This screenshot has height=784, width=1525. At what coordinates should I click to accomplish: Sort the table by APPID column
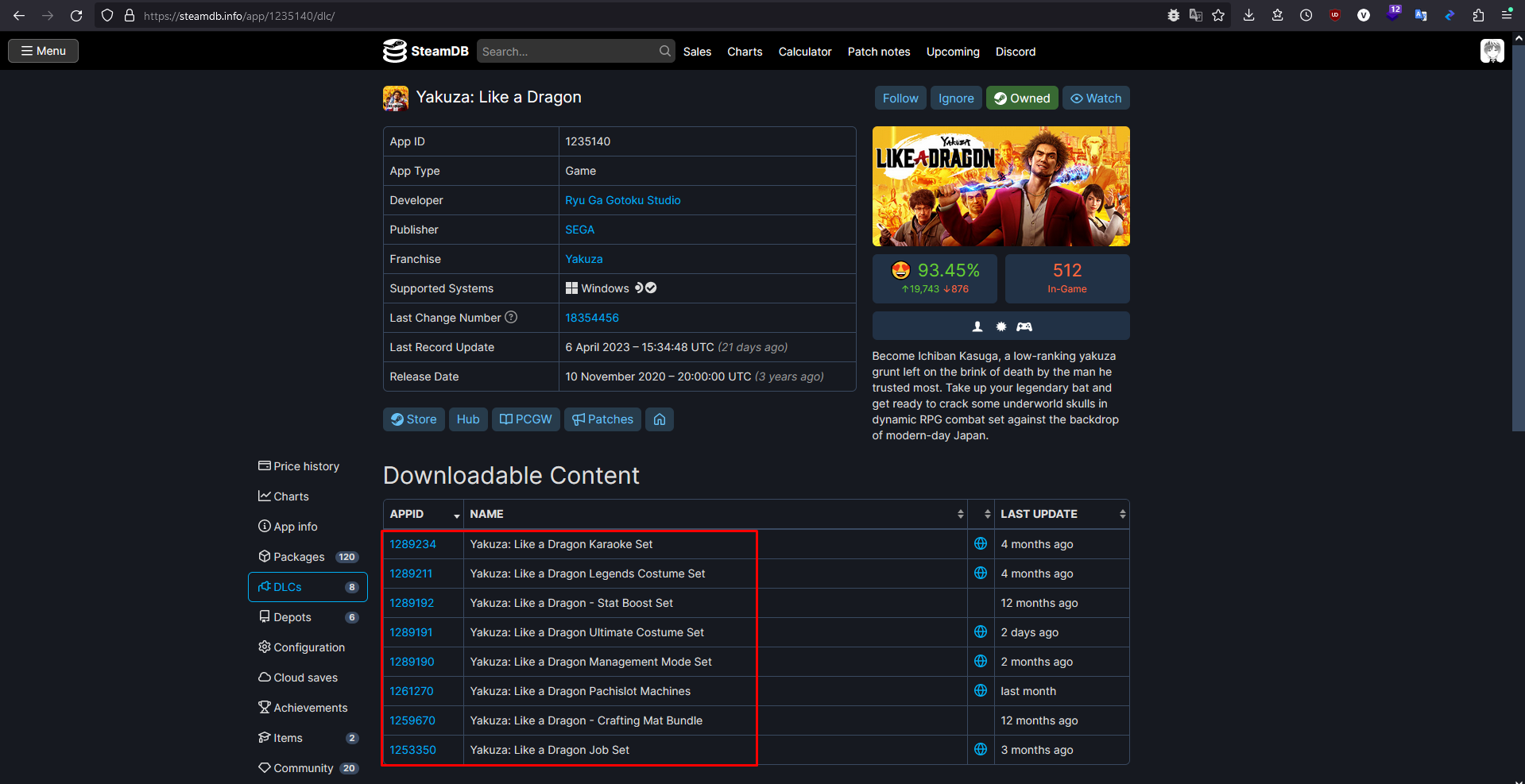(424, 514)
